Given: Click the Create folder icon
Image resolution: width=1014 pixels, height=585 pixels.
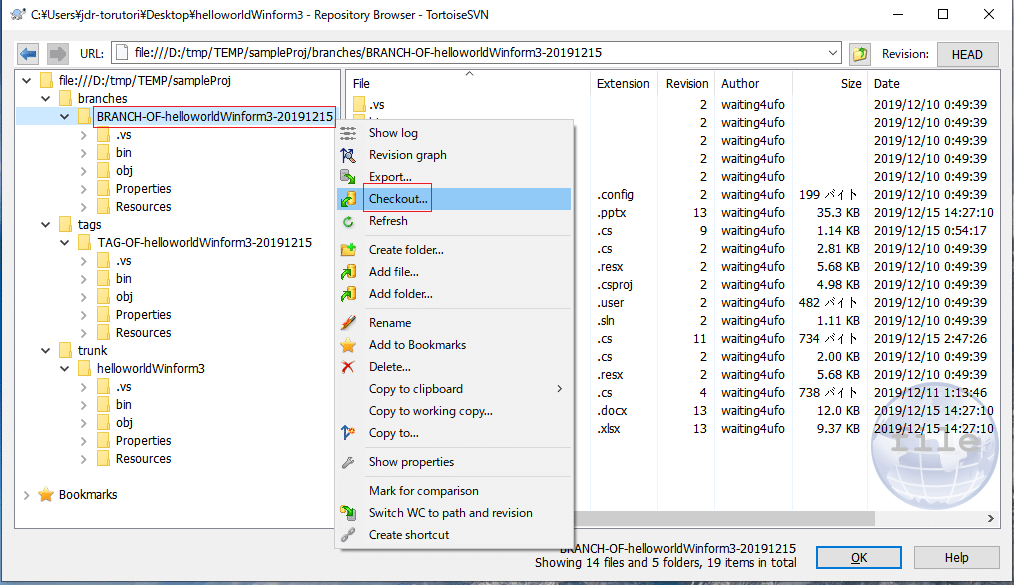Looking at the screenshot, I should (348, 250).
